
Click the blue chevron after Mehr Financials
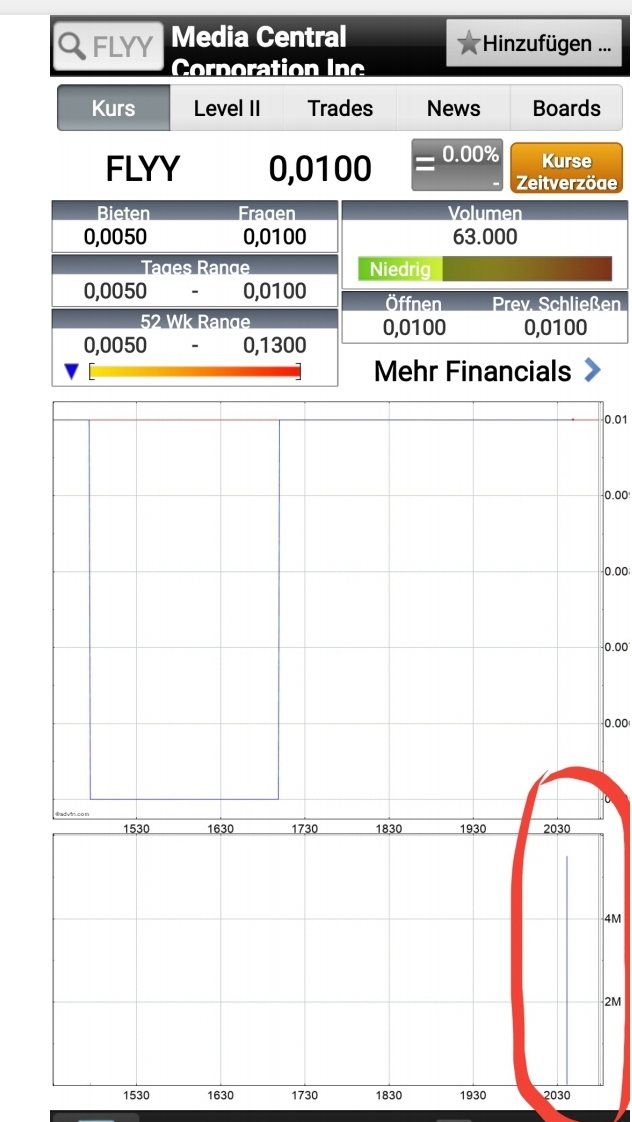pos(592,371)
